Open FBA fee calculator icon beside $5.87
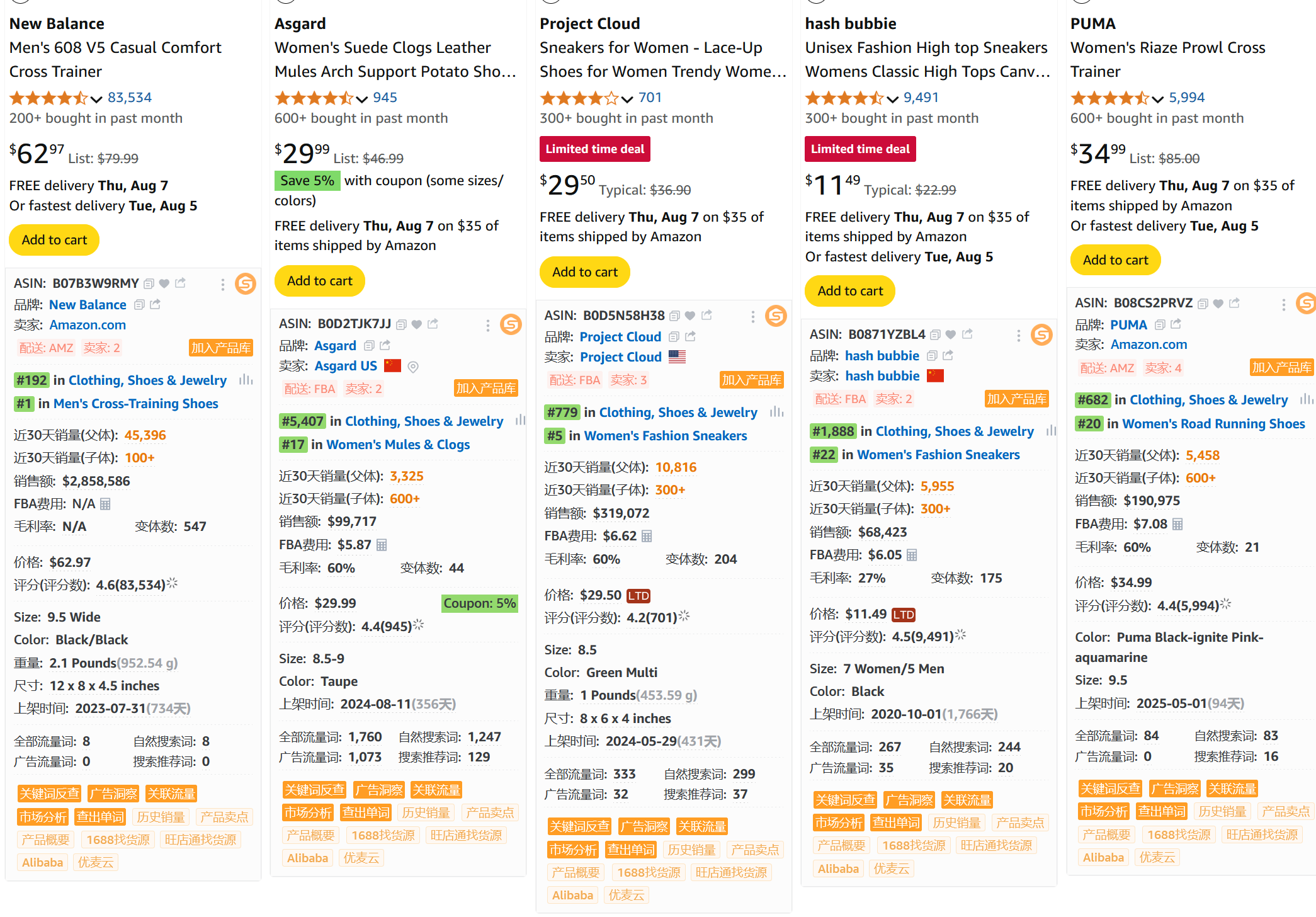The width and height of the screenshot is (1316, 917). (x=382, y=545)
